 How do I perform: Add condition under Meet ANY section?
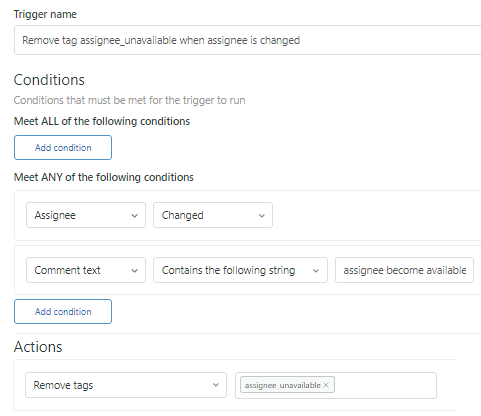tap(63, 311)
